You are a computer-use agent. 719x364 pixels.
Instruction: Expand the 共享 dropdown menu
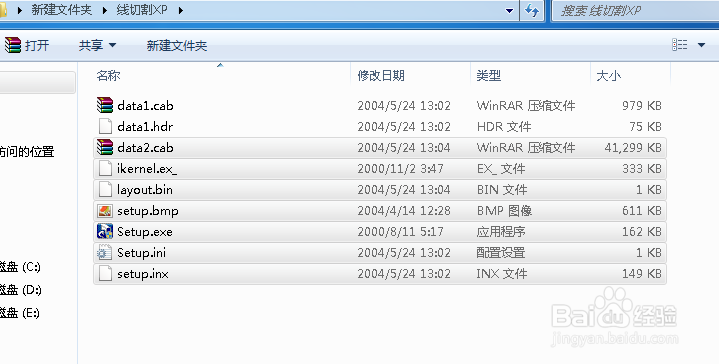[x=113, y=45]
